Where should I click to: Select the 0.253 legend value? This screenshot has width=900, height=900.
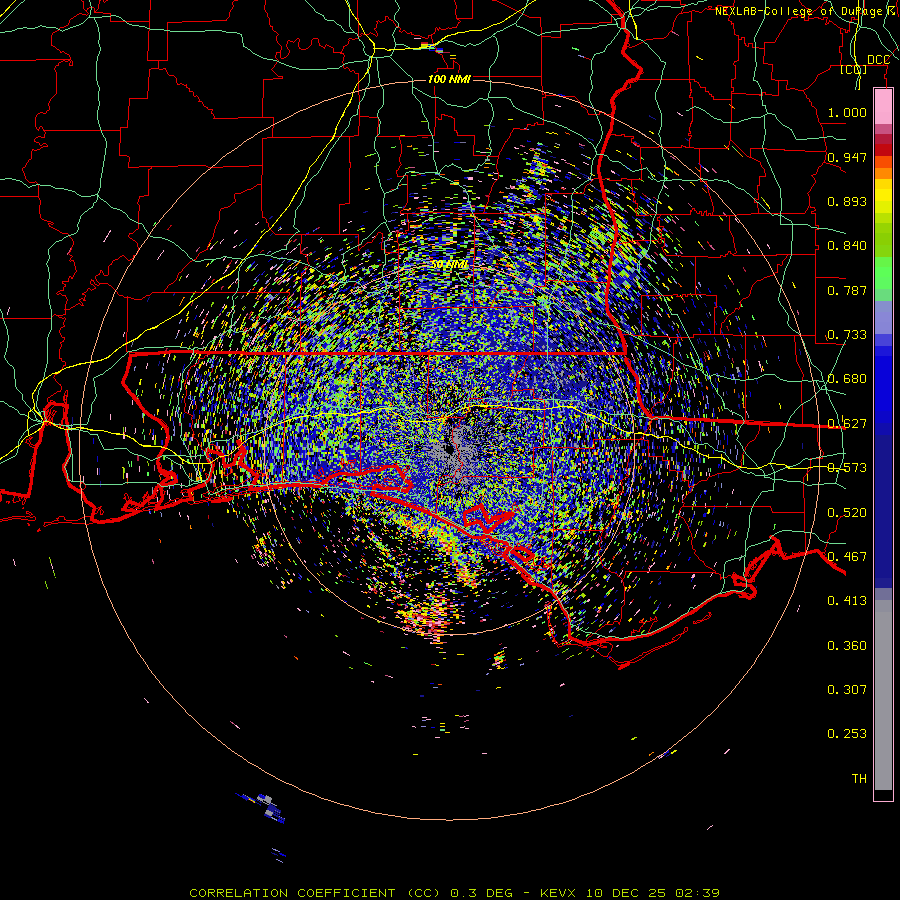tap(847, 734)
